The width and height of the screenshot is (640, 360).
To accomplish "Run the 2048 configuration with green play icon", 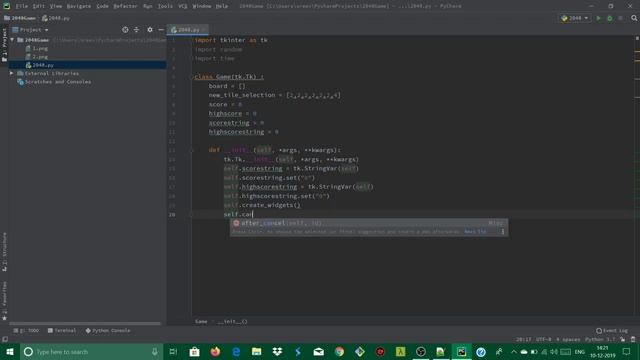I will [599, 18].
